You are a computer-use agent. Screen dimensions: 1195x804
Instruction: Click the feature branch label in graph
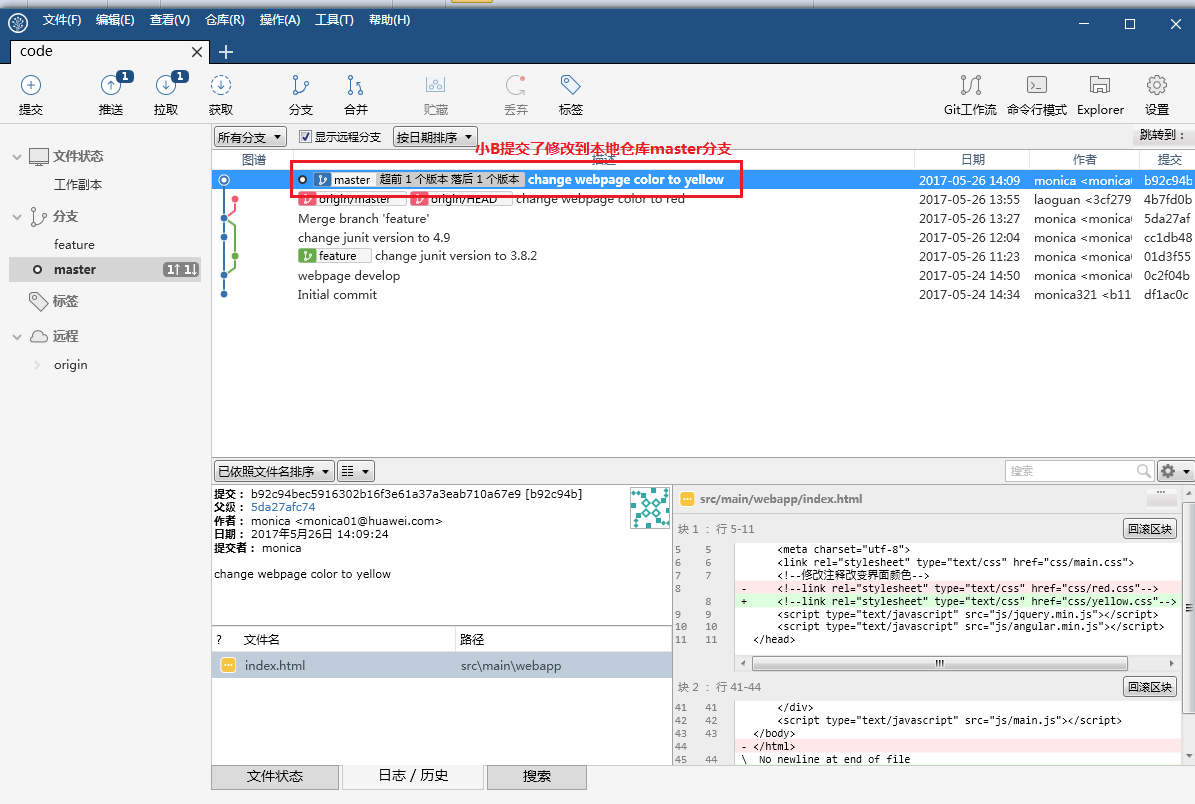pos(335,256)
